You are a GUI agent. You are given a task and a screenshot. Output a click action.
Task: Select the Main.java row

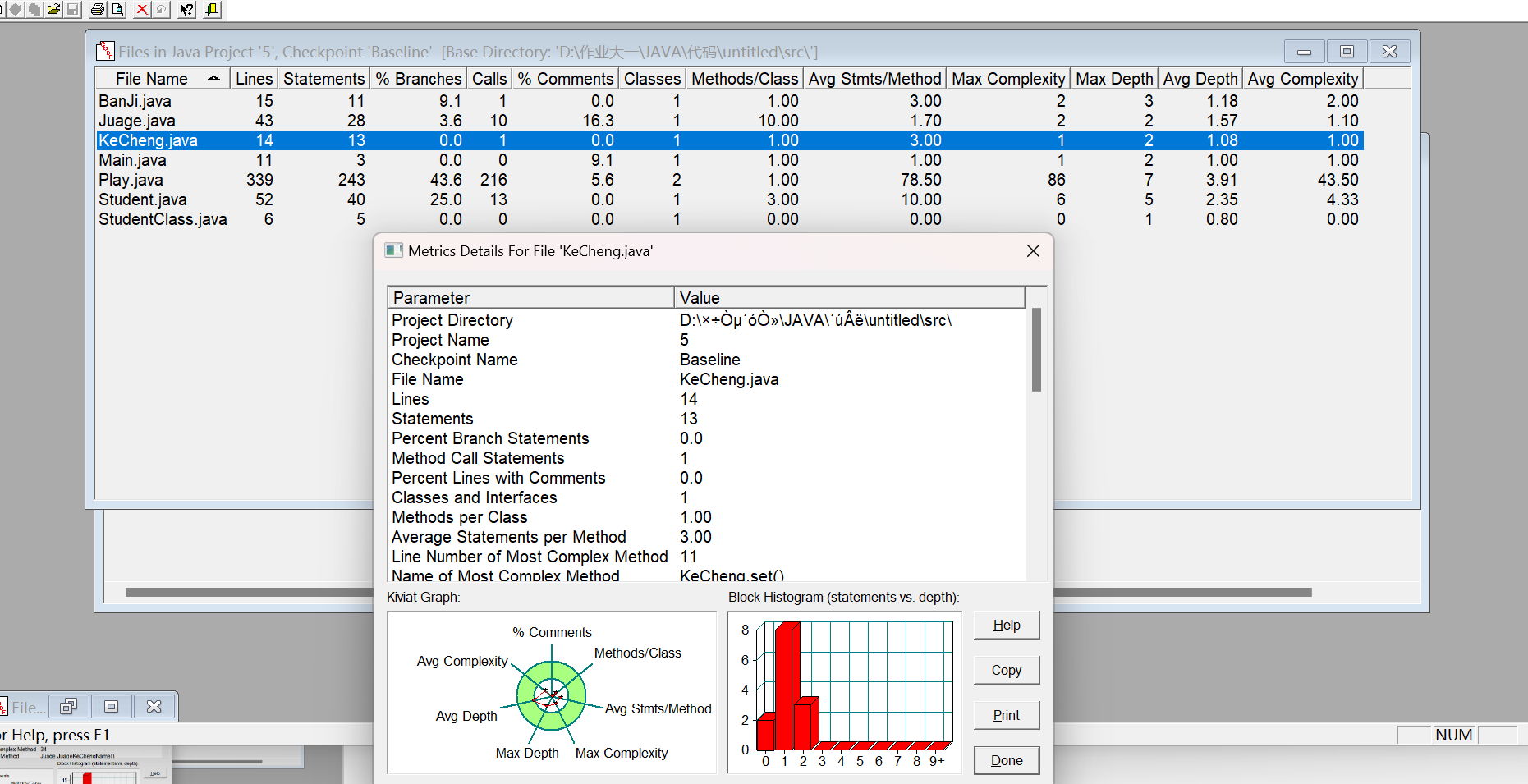point(729,160)
